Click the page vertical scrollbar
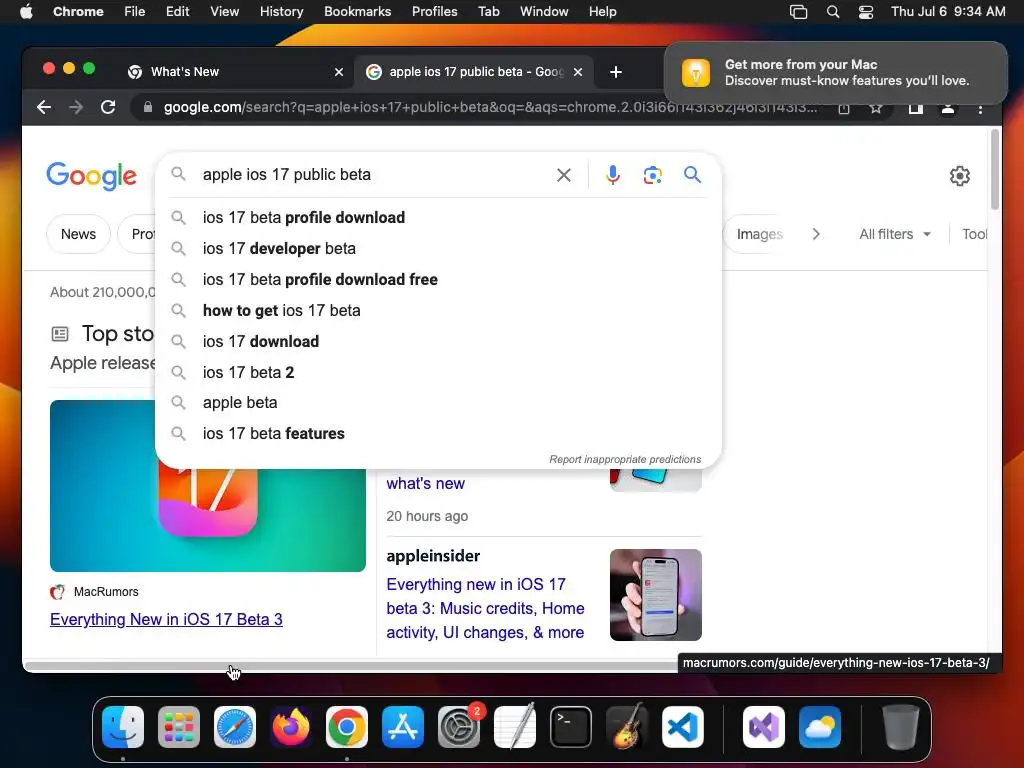The image size is (1024, 768). click(x=995, y=170)
